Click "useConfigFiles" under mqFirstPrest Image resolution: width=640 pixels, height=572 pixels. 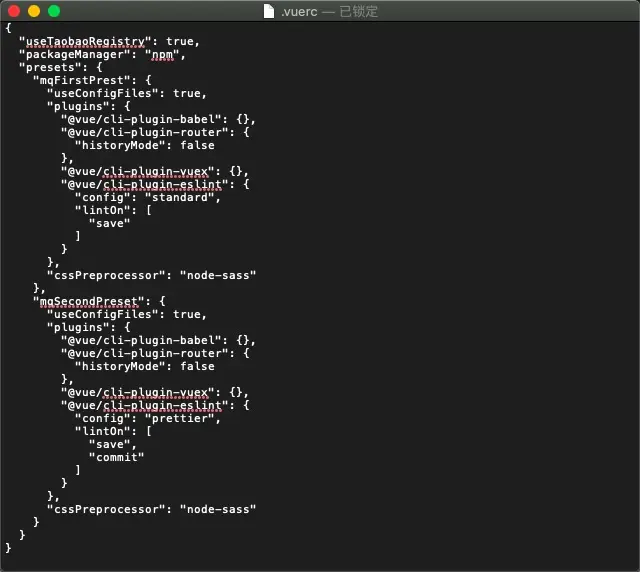(102, 93)
